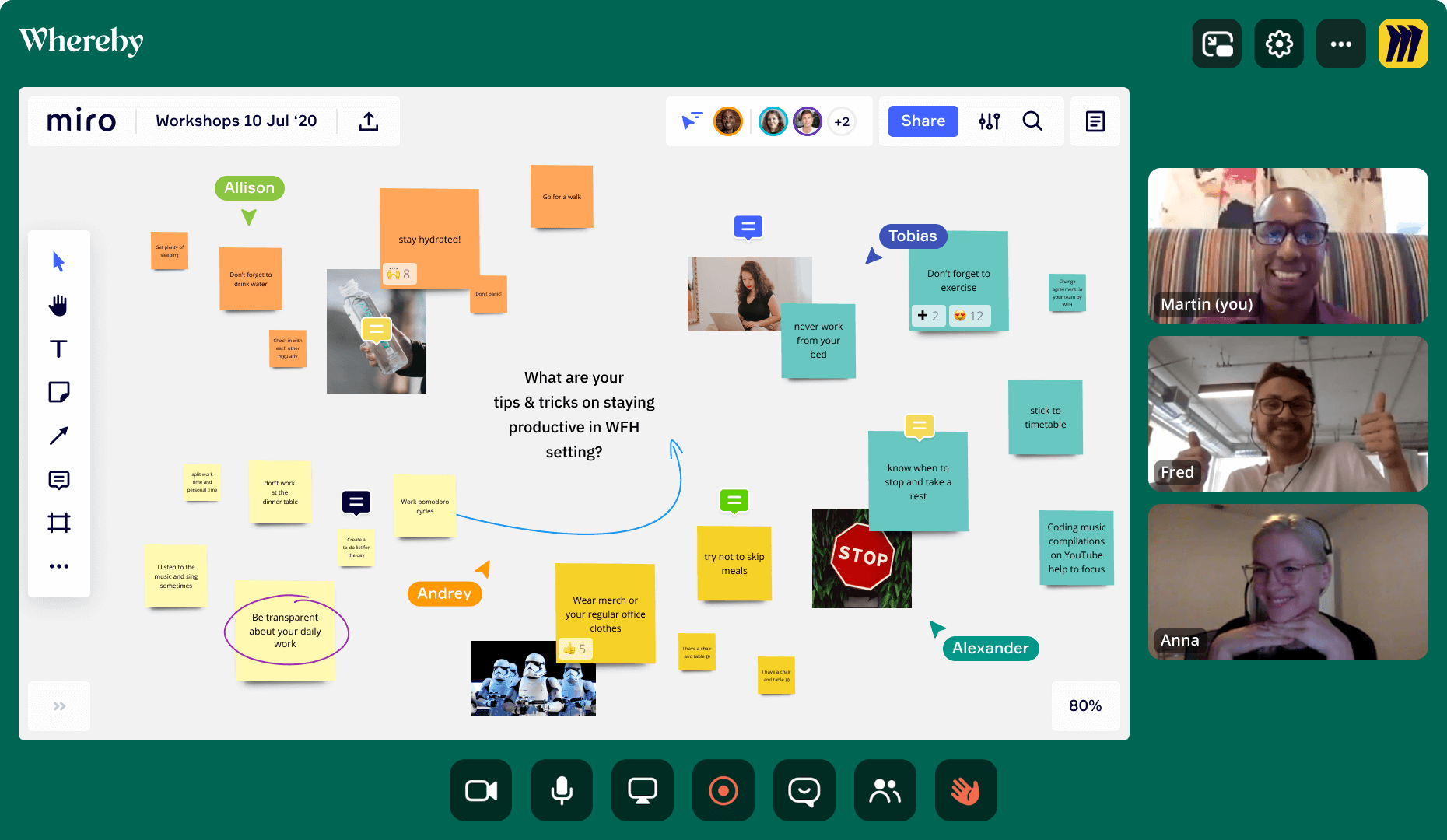The image size is (1447, 840).
Task: Open search on the Miro board
Action: (x=1032, y=121)
